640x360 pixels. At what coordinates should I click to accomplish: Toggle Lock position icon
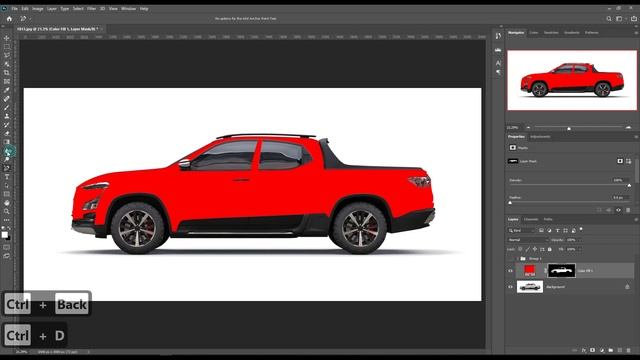click(535, 249)
